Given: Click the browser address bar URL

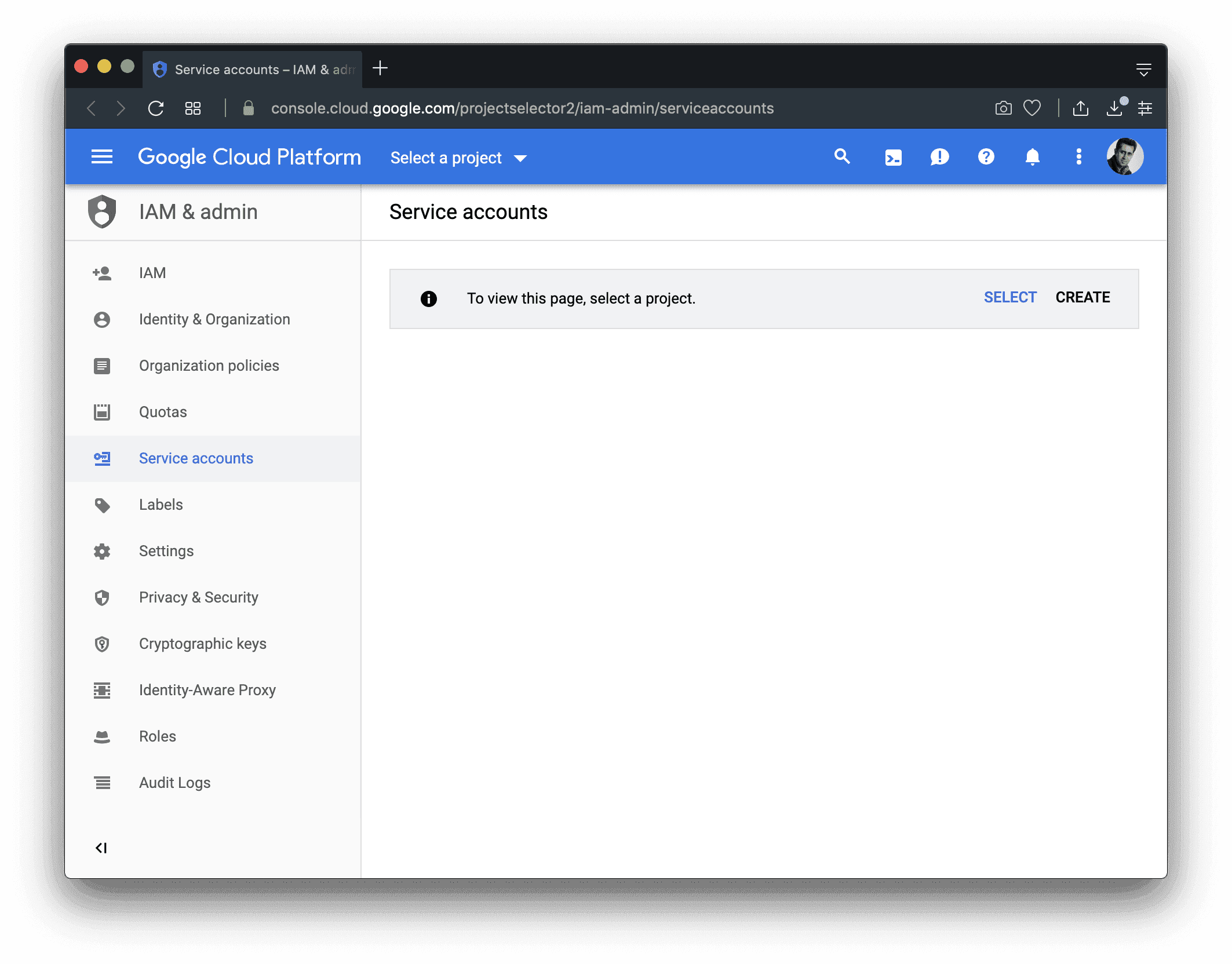Looking at the screenshot, I should coord(522,108).
